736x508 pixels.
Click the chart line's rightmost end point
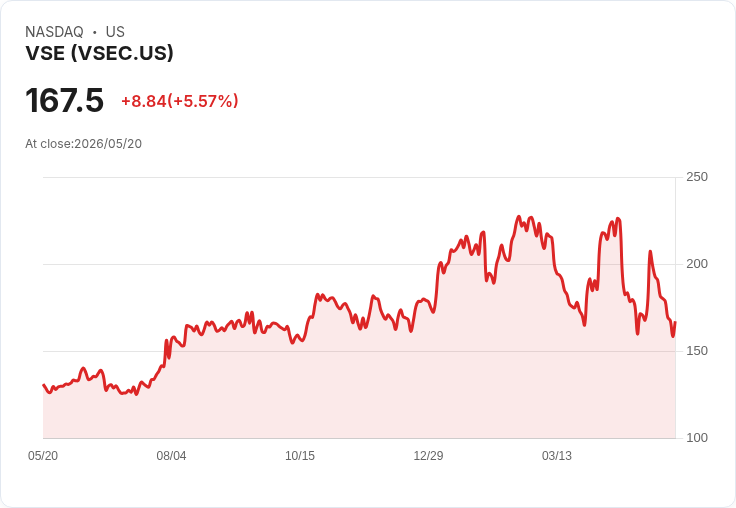[x=675, y=322]
